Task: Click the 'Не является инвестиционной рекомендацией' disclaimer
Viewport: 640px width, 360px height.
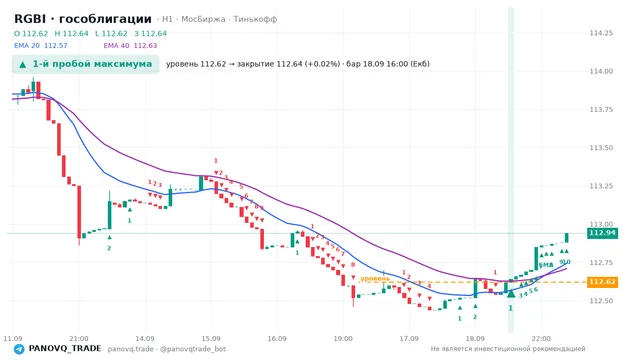Action: pyautogui.click(x=508, y=349)
